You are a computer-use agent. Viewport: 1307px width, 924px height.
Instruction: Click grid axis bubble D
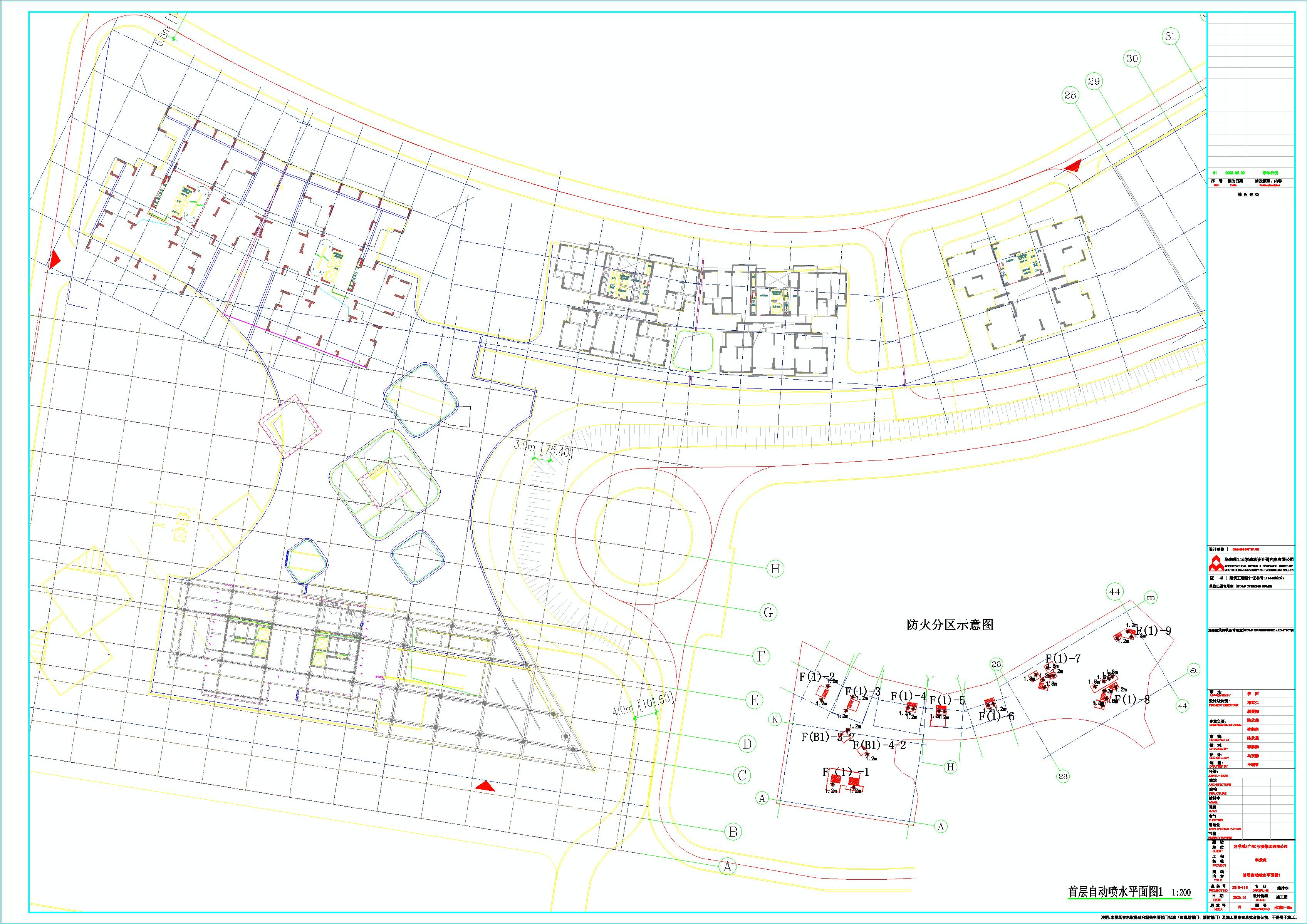(x=747, y=744)
